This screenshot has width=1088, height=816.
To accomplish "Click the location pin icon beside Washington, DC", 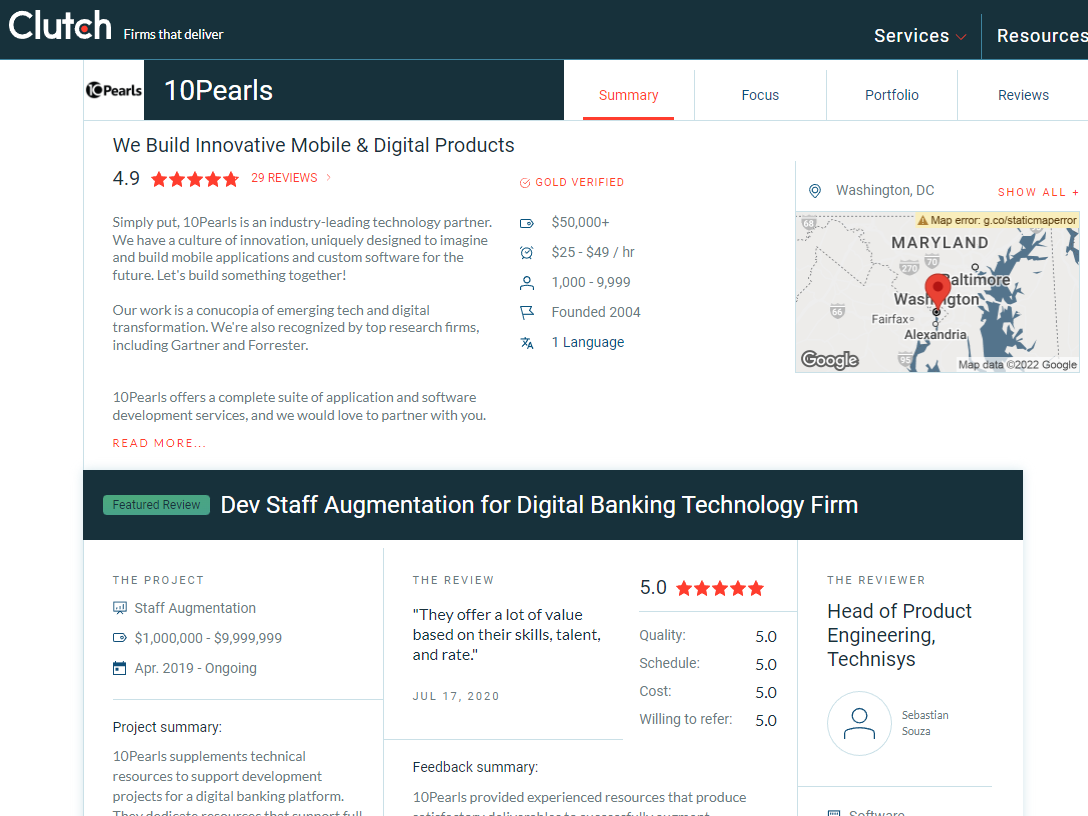I will pos(815,191).
